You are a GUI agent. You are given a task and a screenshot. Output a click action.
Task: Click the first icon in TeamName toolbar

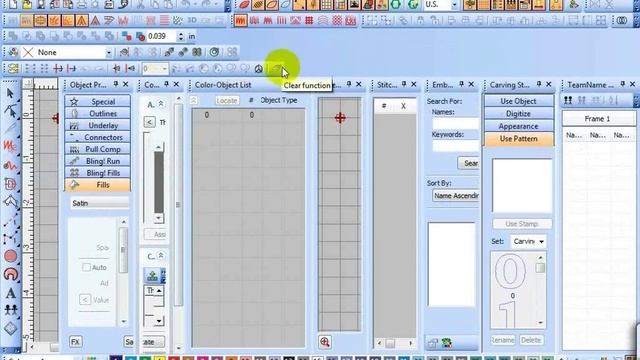(568, 100)
